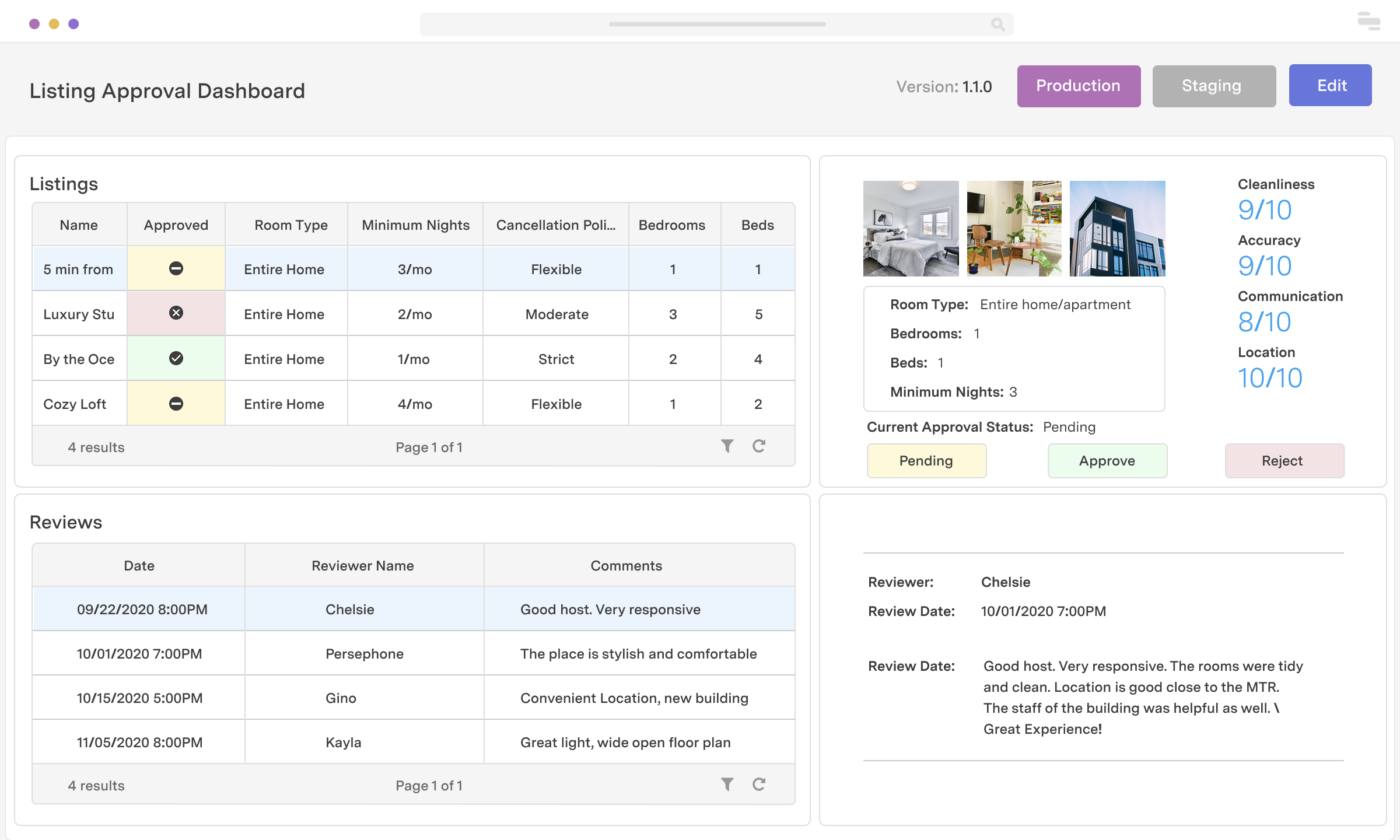Click the approved checkmark icon on By the Oce
The height and width of the screenshot is (840, 1400).
pyautogui.click(x=176, y=358)
